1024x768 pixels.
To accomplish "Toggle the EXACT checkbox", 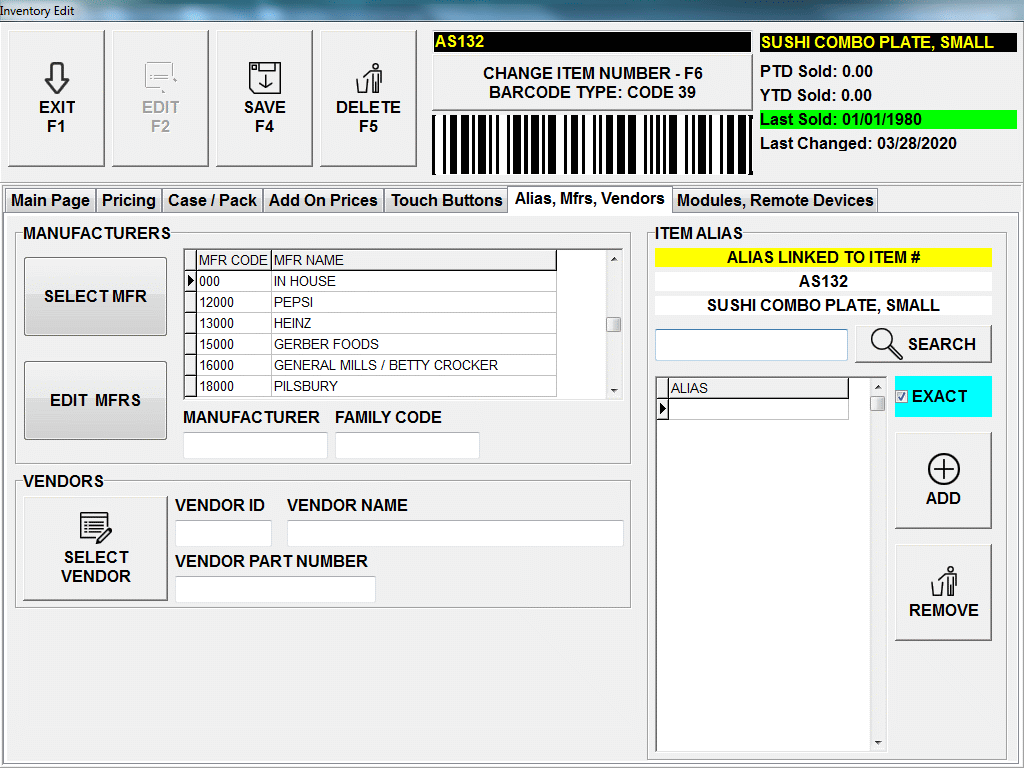I will pos(902,397).
